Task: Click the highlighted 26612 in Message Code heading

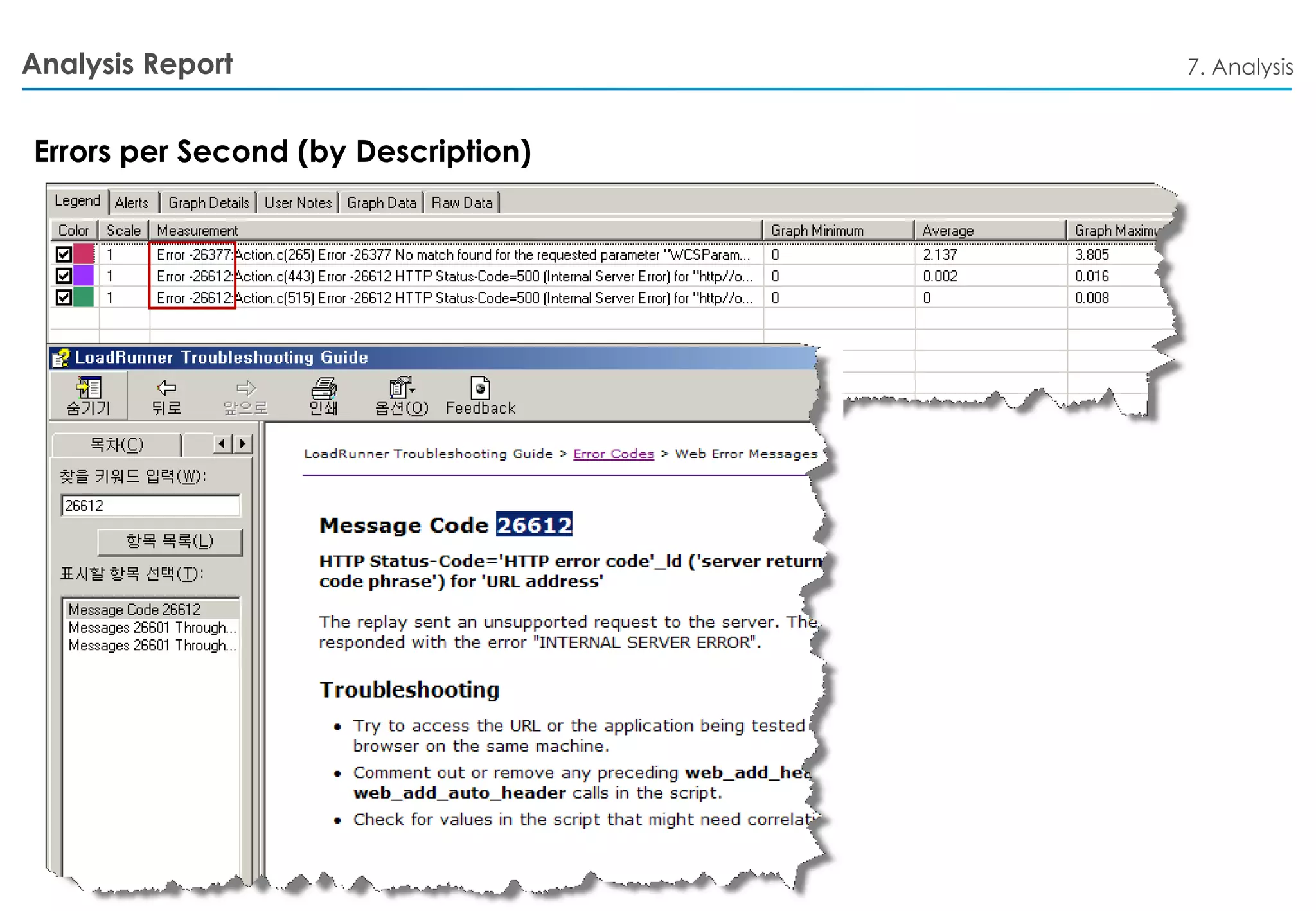Action: pos(534,525)
